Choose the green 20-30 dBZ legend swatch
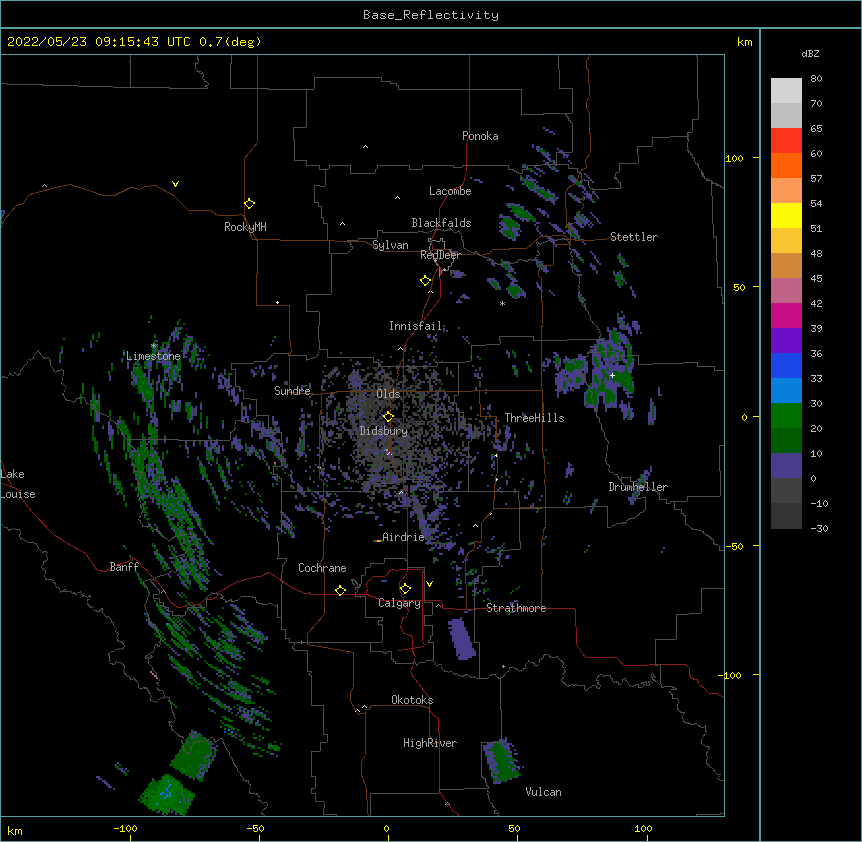The height and width of the screenshot is (842, 862). pyautogui.click(x=786, y=416)
